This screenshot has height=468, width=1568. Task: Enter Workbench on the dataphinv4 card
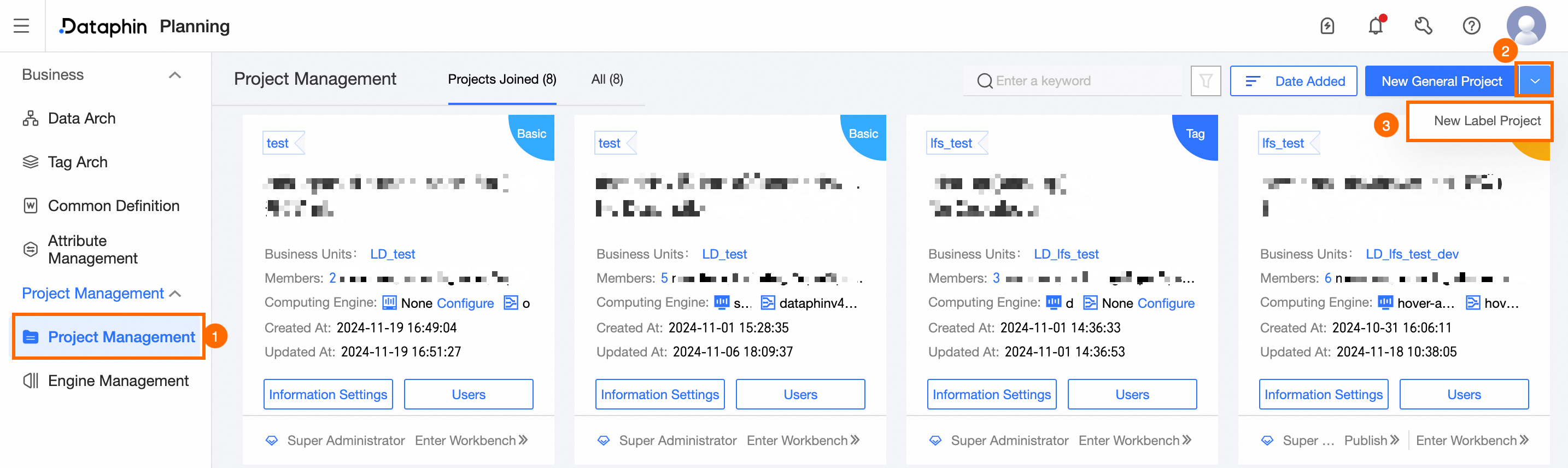point(803,441)
